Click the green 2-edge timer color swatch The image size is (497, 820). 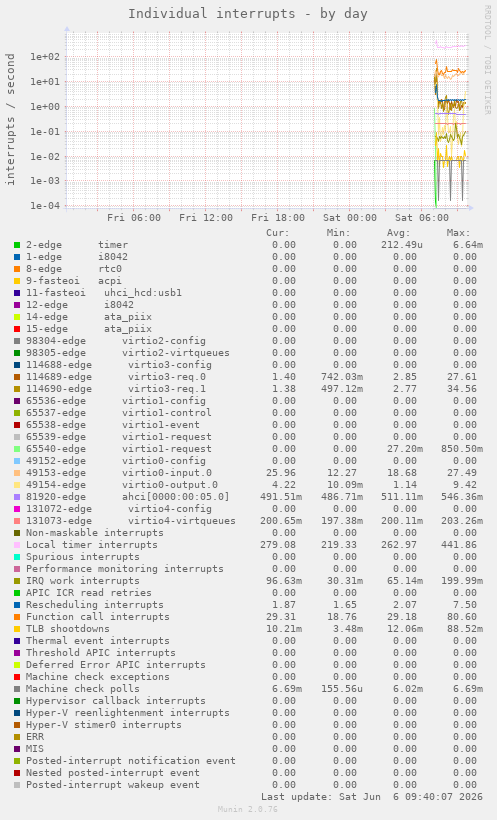point(17,245)
